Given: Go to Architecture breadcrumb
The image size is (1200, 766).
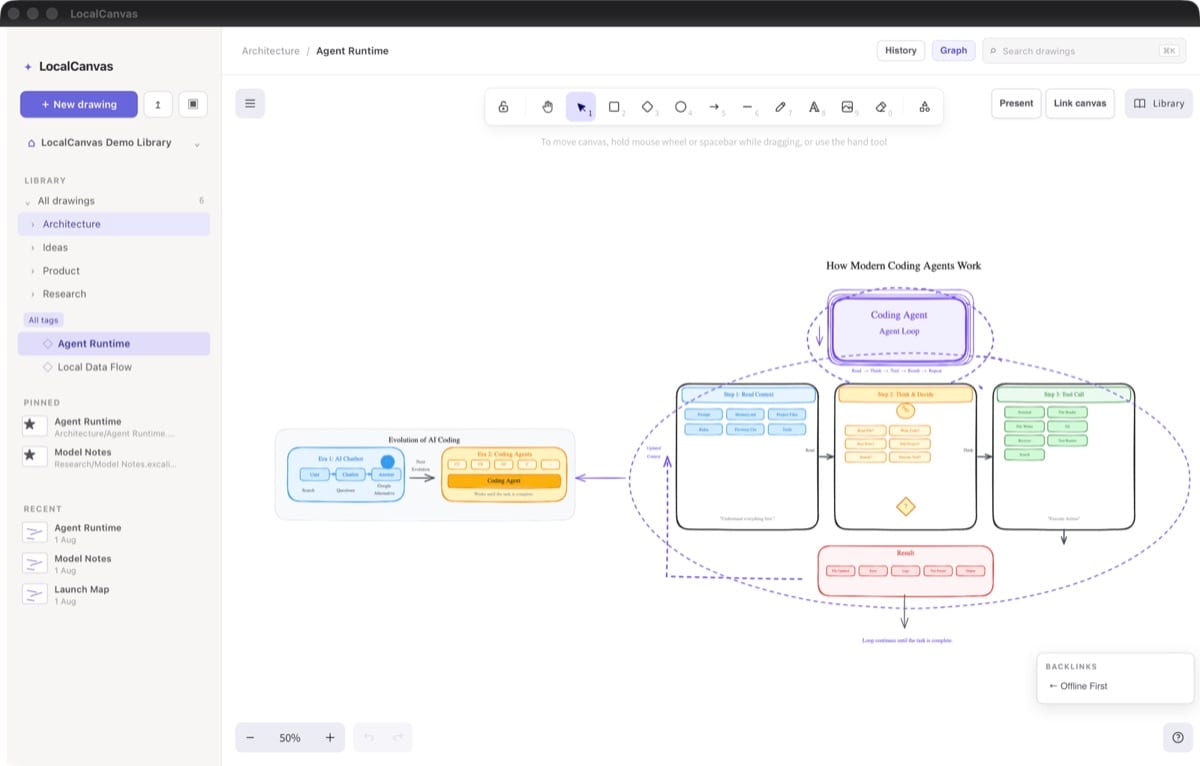Looking at the screenshot, I should 270,51.
